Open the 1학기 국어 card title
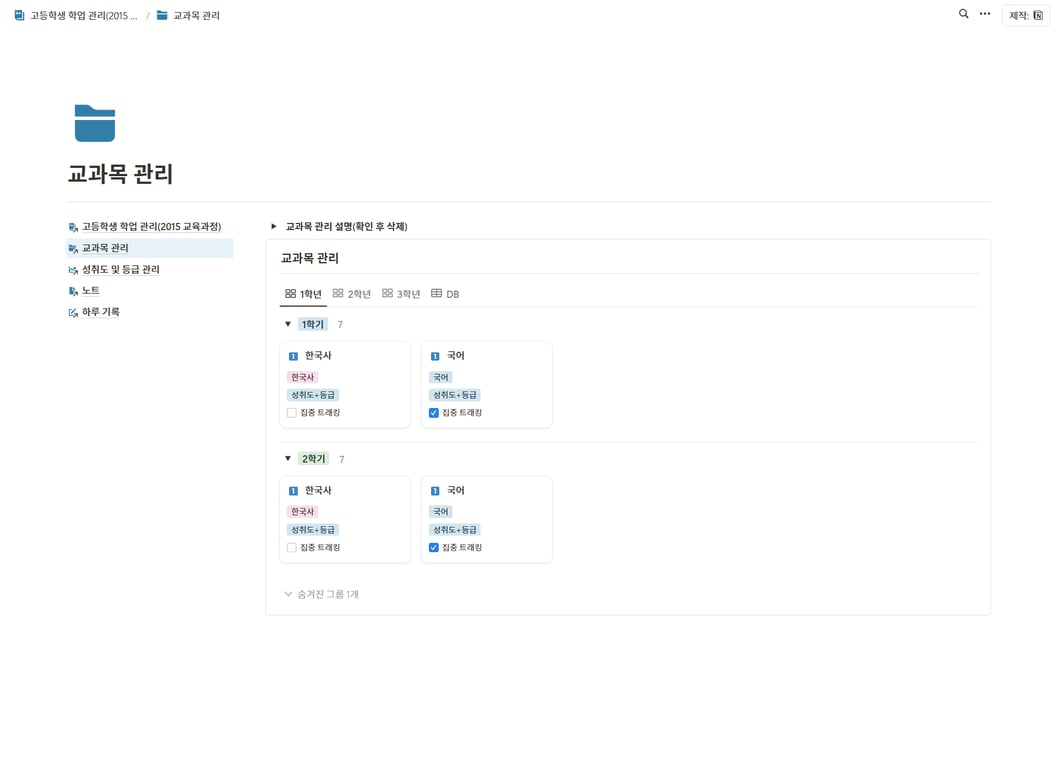Viewport: 1057px width, 768px height. point(456,355)
